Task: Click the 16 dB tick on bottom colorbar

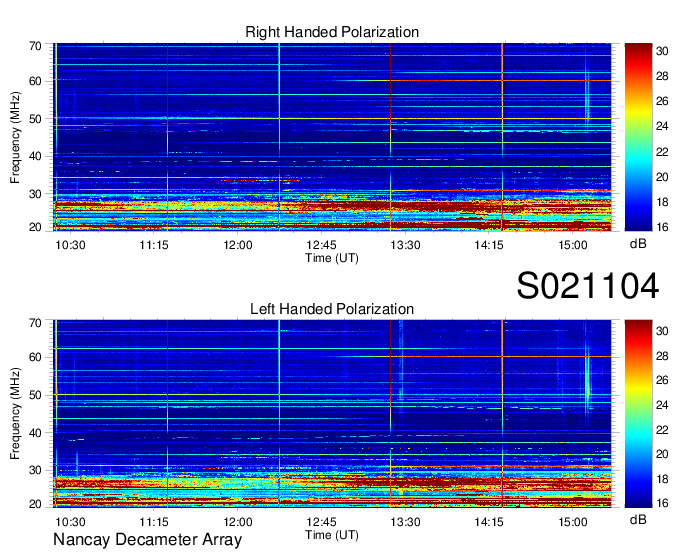Action: click(x=662, y=503)
